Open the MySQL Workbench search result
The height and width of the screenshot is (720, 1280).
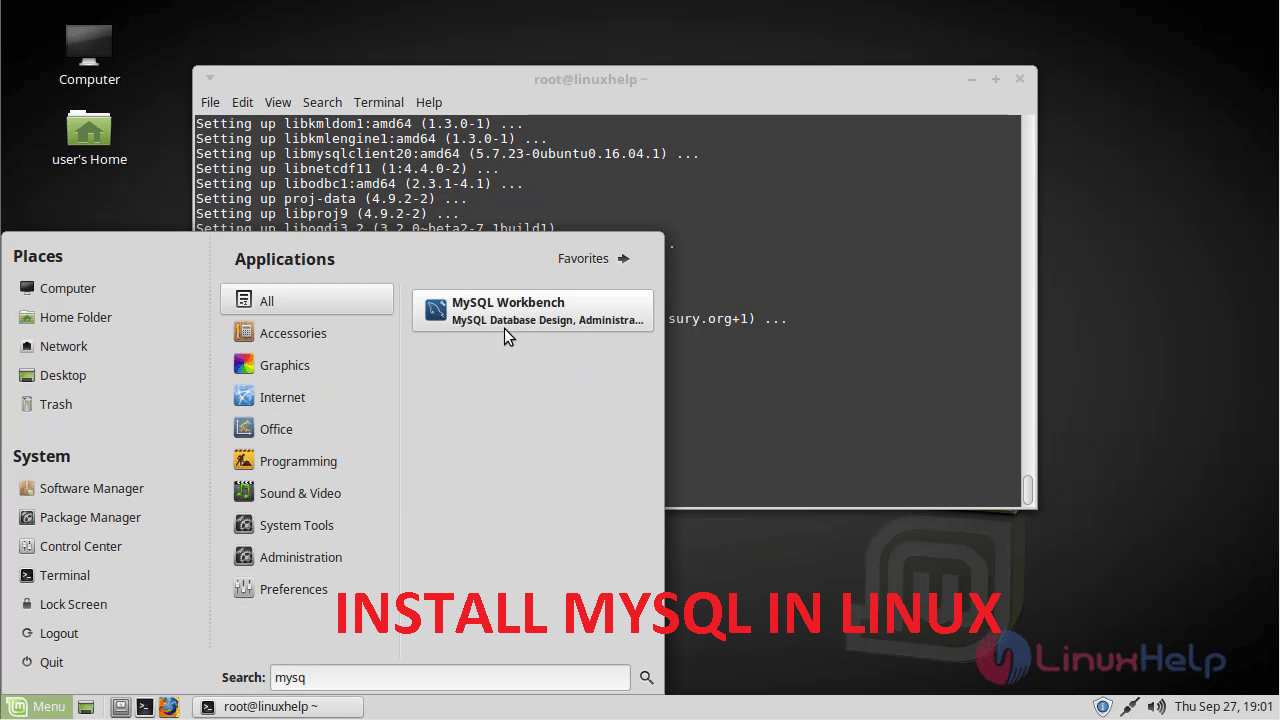(x=533, y=310)
